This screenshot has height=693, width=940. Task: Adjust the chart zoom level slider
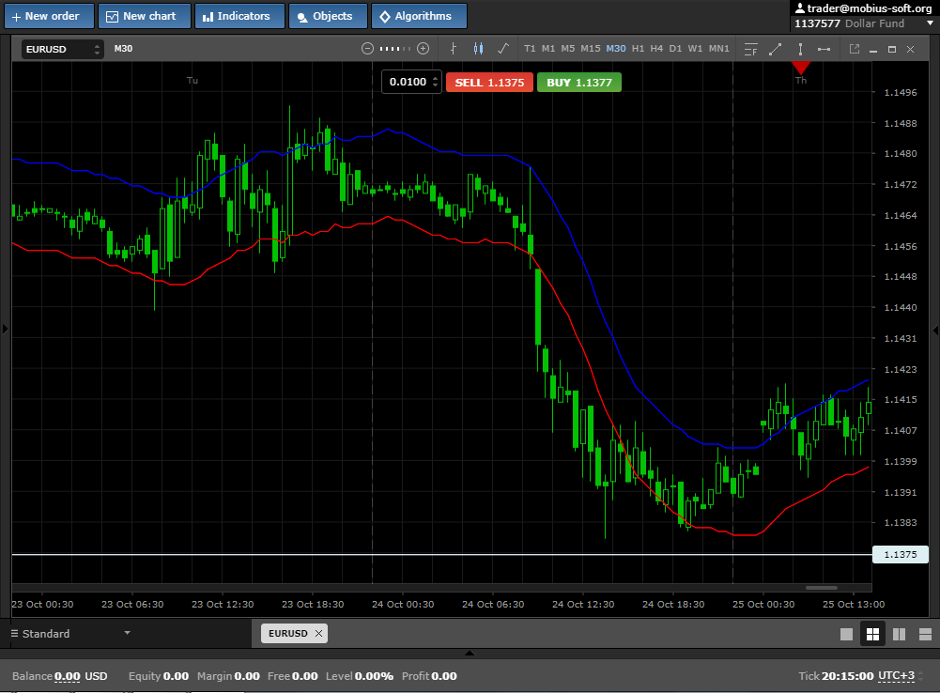click(x=395, y=49)
